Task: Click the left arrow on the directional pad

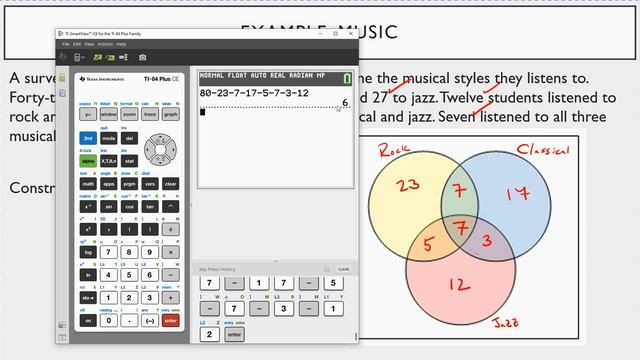Action: 149,150
